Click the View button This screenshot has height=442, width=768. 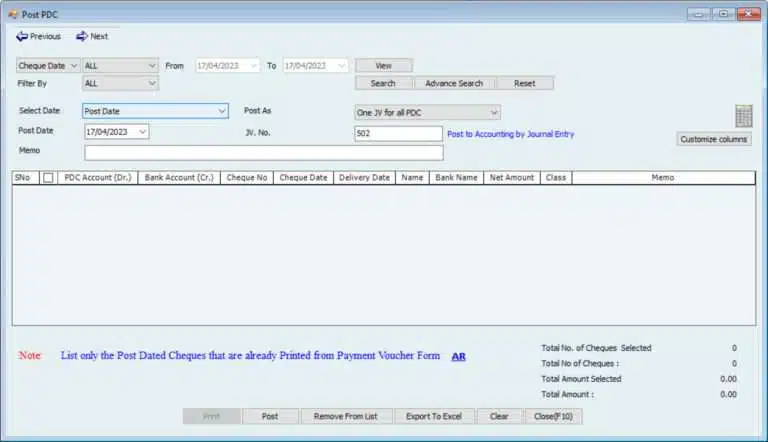[384, 66]
